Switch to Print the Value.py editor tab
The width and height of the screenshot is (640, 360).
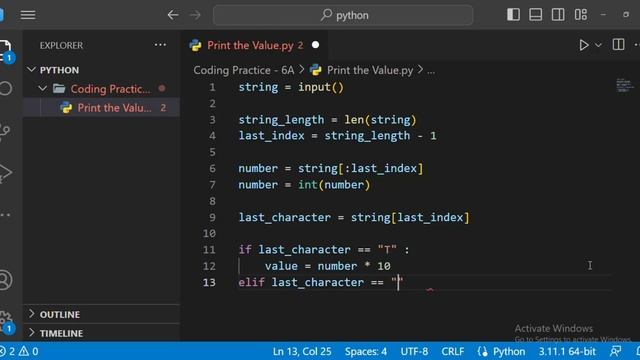pos(254,45)
